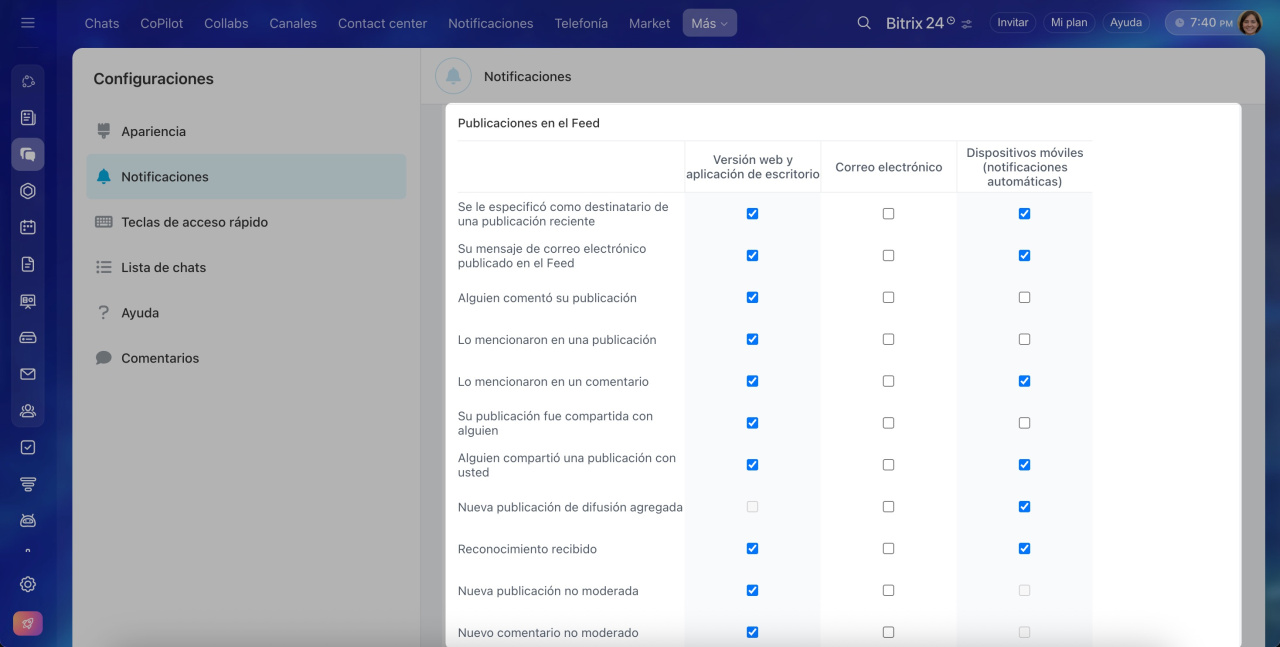Image resolution: width=1280 pixels, height=647 pixels.
Task: Enable mobile push for 'Su publicación fue compartida'
Action: coord(1024,423)
